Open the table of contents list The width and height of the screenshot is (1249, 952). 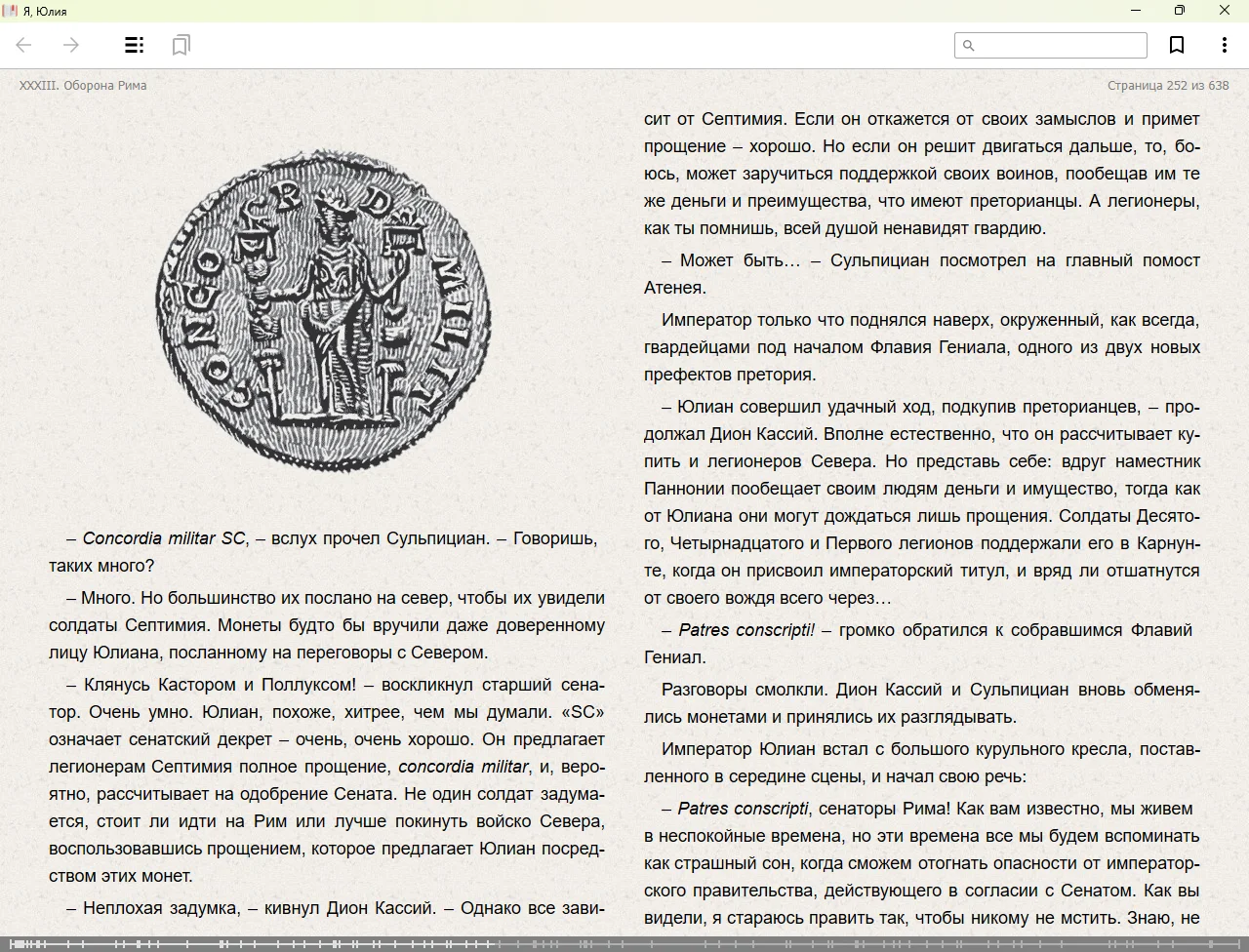pos(135,45)
